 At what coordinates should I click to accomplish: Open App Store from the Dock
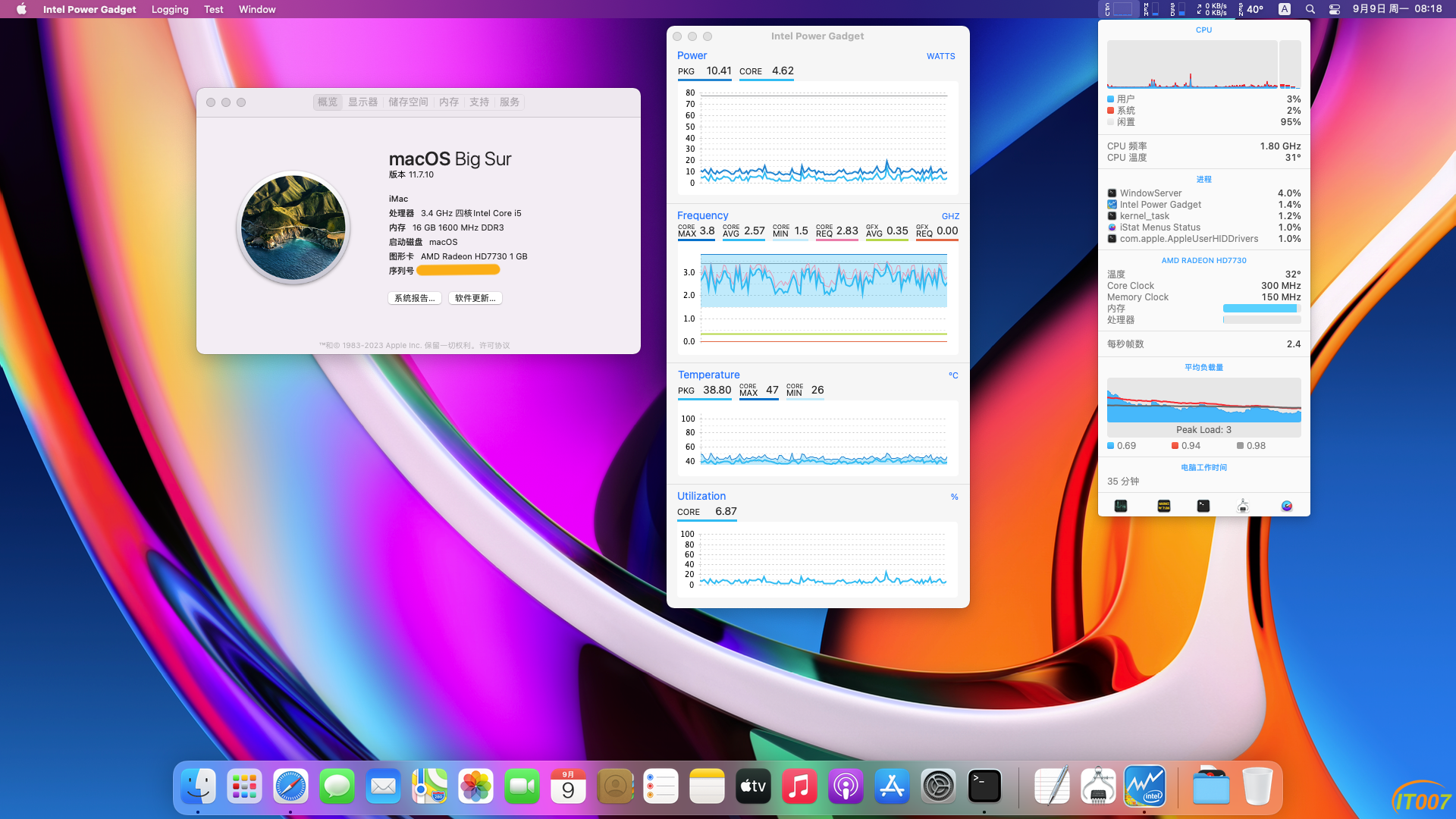(x=892, y=786)
